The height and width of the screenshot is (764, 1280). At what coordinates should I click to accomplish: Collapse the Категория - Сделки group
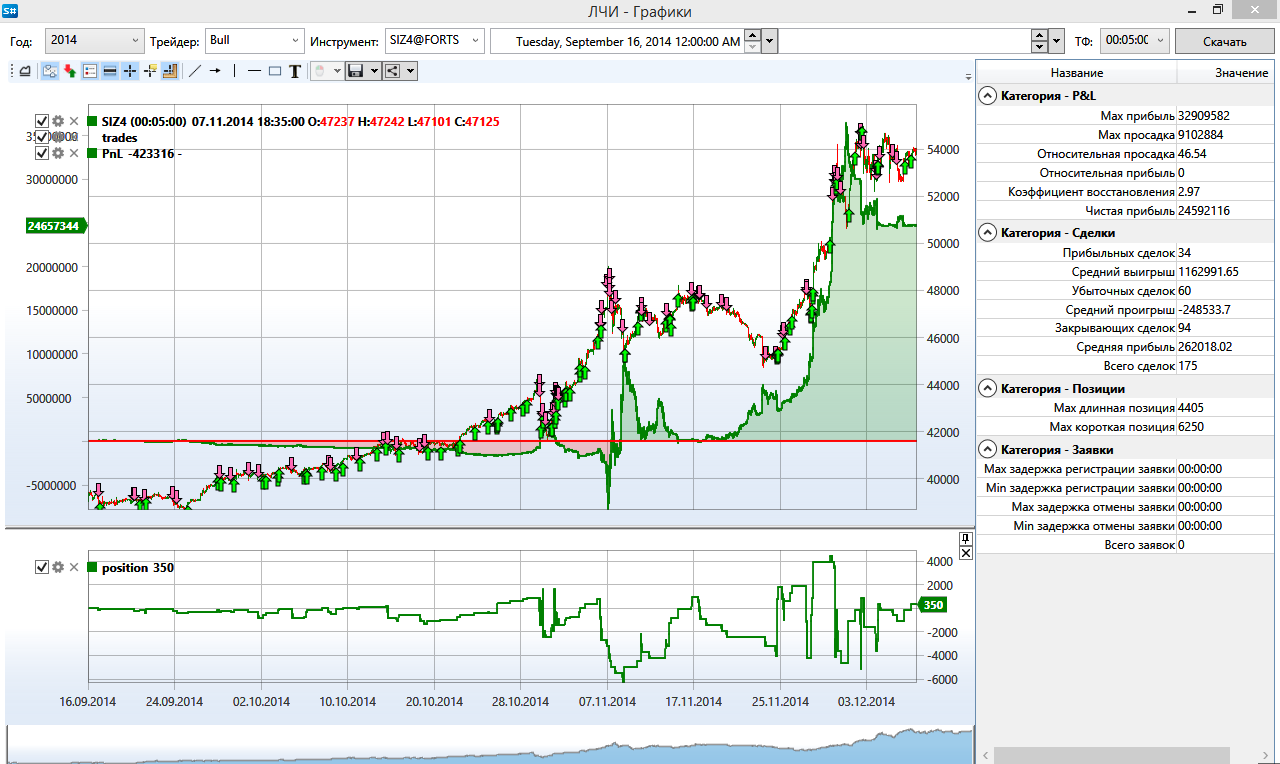pos(988,233)
